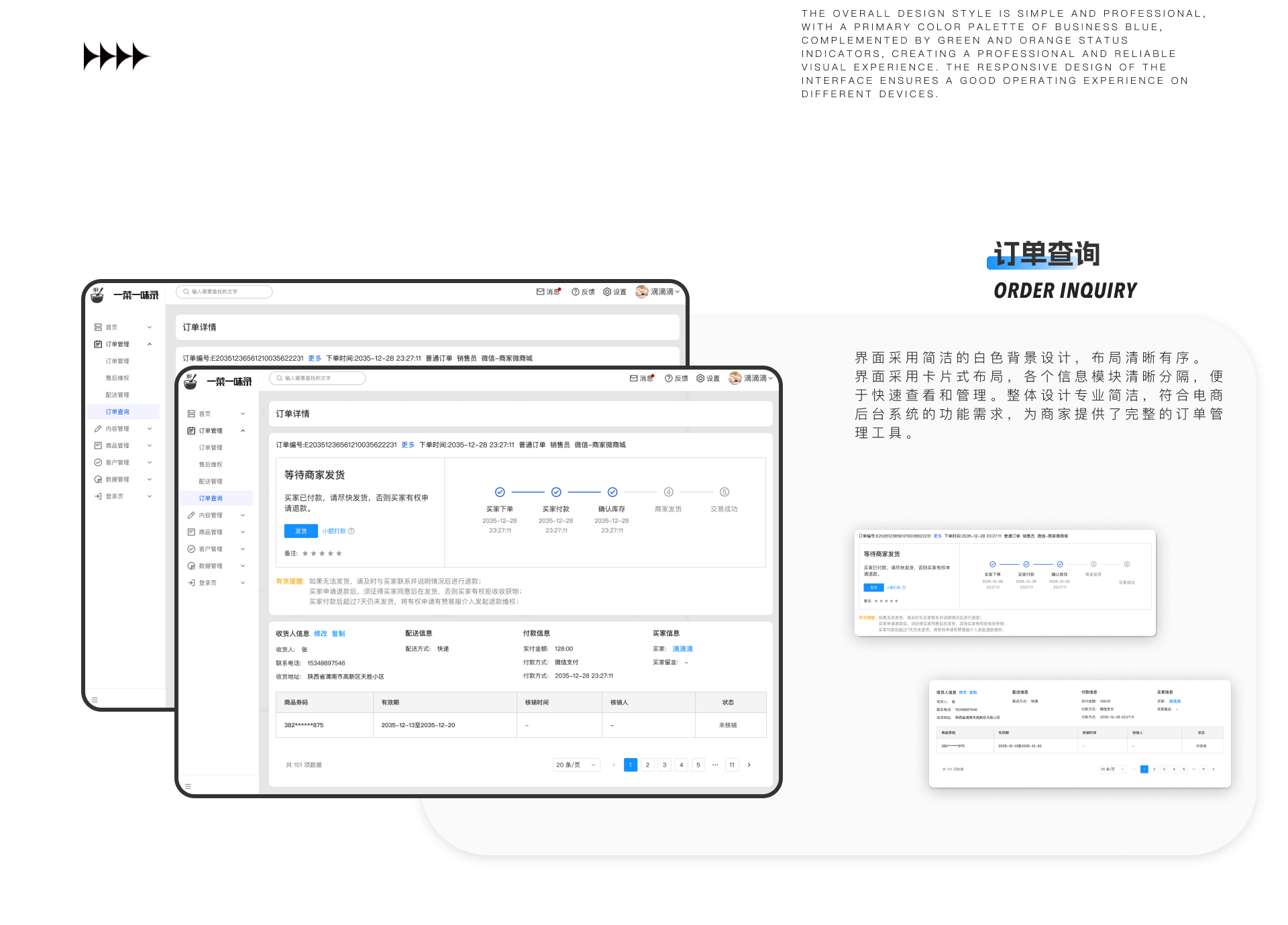
Task: Click help icon next to 小额打款
Action: coord(352,531)
